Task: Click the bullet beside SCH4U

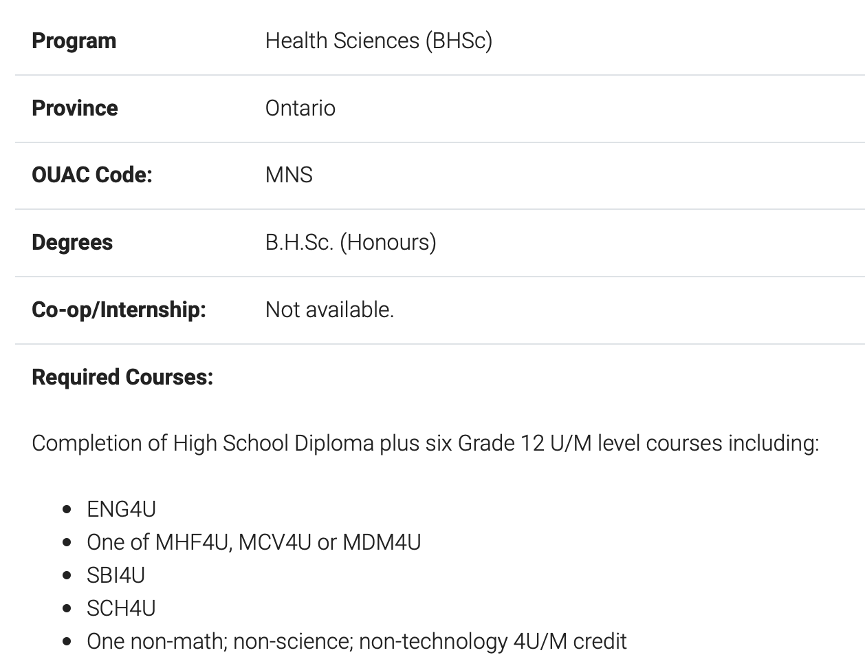Action: (67, 609)
